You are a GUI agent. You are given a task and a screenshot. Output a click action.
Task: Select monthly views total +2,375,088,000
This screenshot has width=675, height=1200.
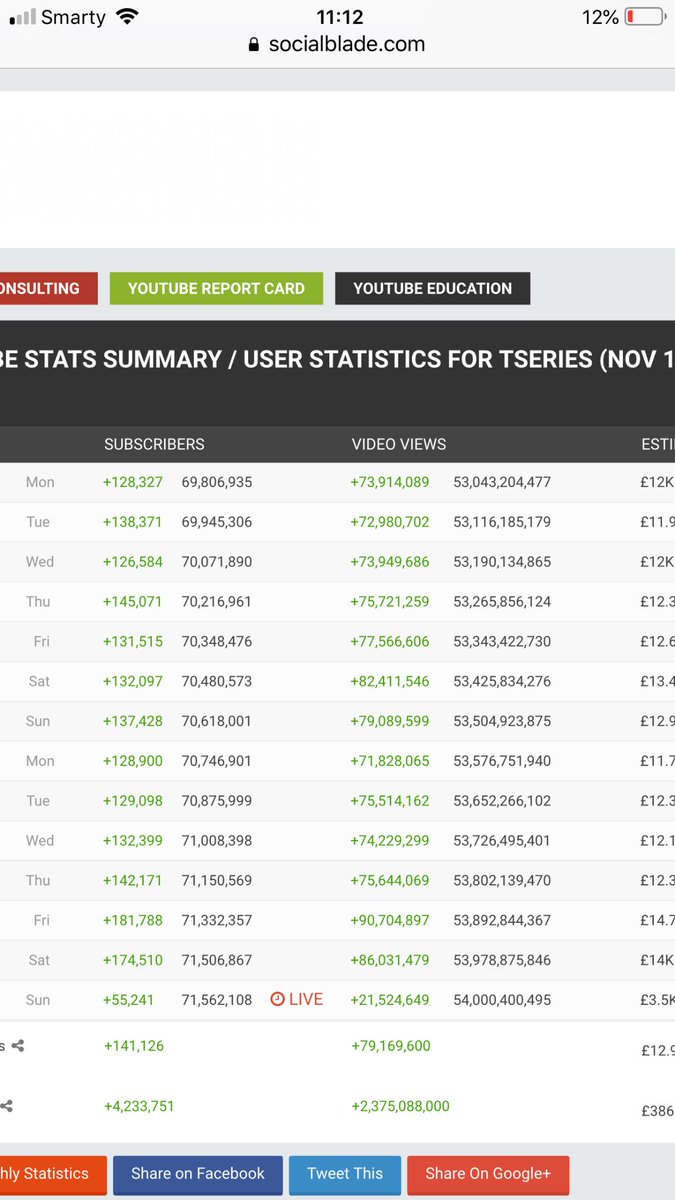(x=400, y=1106)
